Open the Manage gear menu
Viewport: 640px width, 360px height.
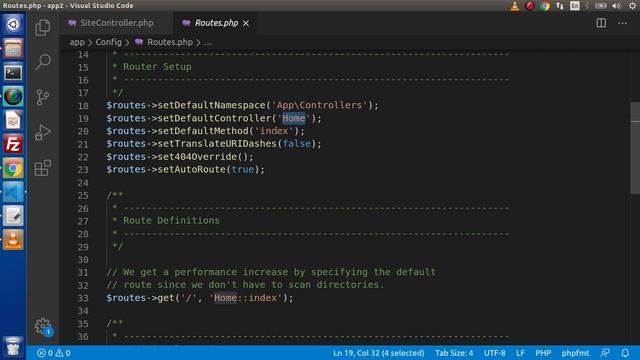(x=42, y=327)
